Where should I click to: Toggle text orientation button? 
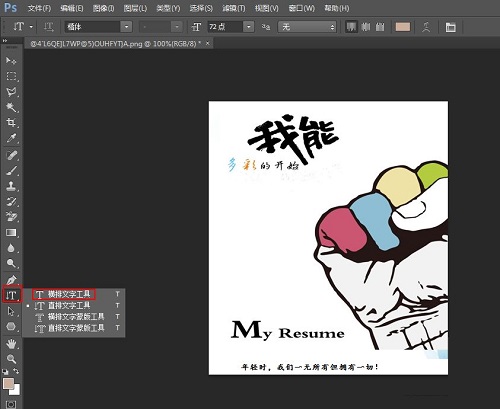pyautogui.click(x=49, y=27)
